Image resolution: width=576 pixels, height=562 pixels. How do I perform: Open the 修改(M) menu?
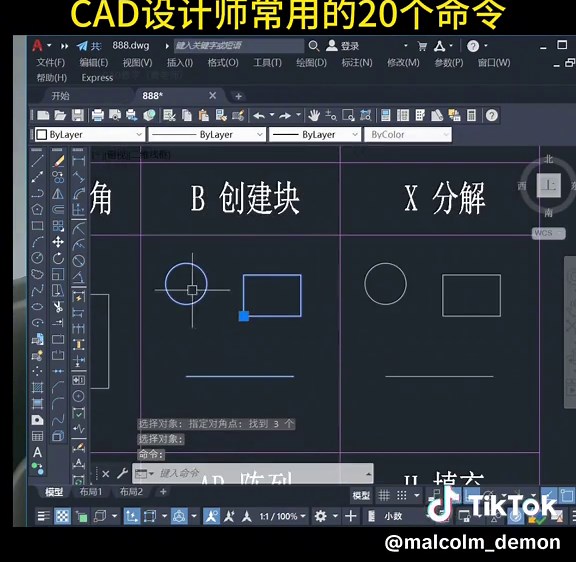tap(403, 63)
